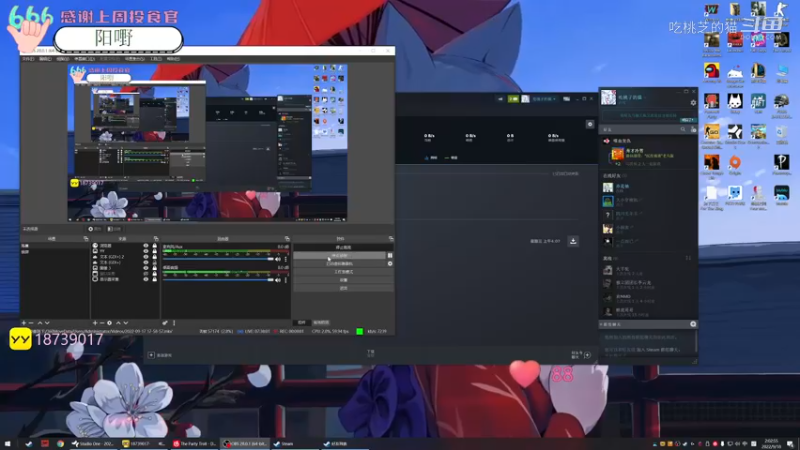Screen dimensions: 800x450
Task: Click 停止录制 button in OBS controls
Action: pyautogui.click(x=339, y=256)
